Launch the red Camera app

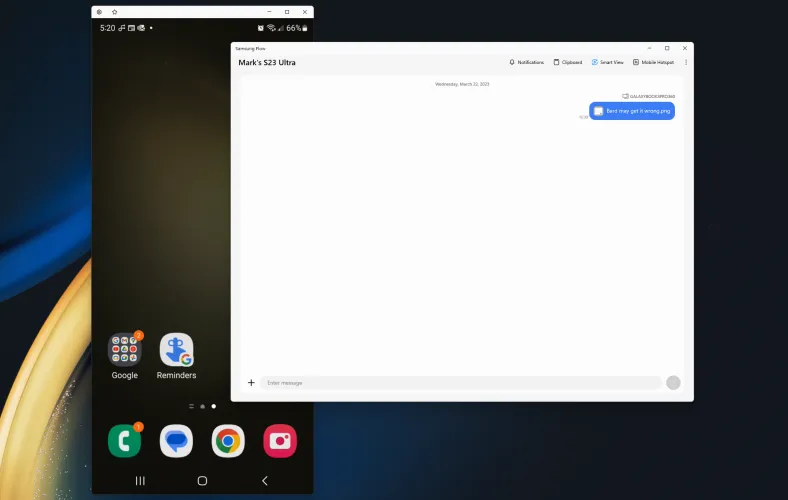click(x=280, y=441)
